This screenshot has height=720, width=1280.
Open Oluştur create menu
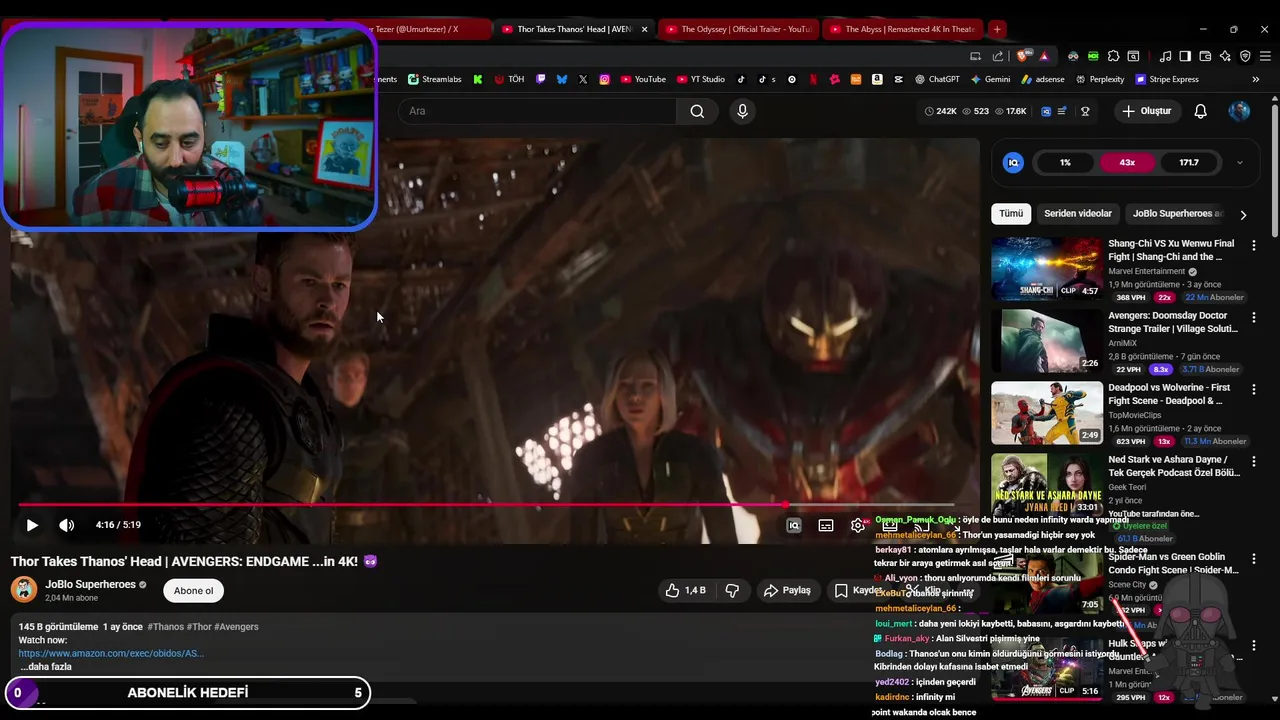click(1146, 111)
